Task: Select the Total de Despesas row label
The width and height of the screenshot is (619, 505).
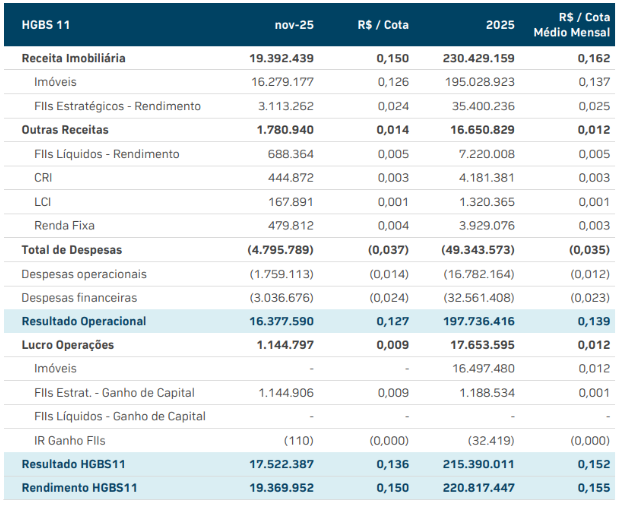Action: [x=72, y=250]
